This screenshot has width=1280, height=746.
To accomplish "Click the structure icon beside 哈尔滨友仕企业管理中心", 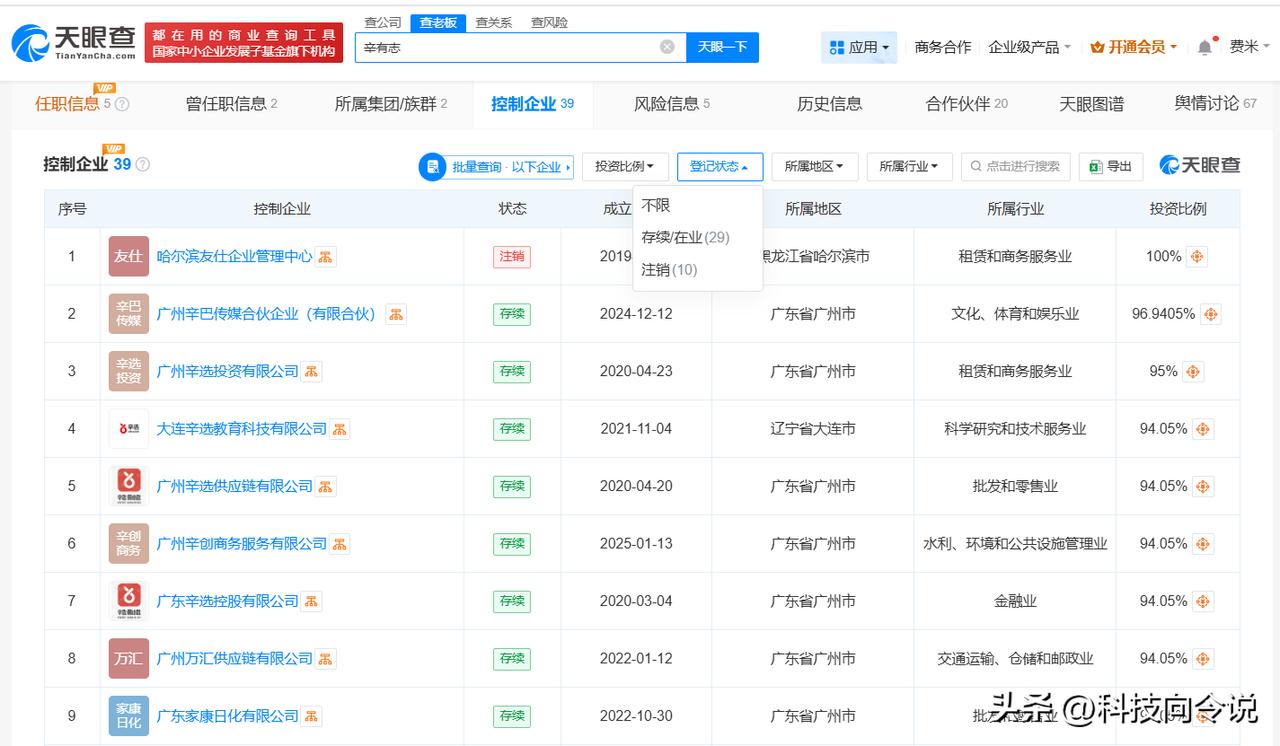I will (x=326, y=257).
